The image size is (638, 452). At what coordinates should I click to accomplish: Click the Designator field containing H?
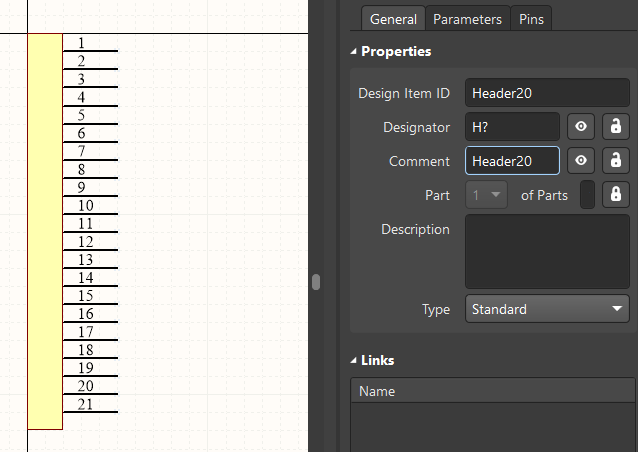[512, 127]
